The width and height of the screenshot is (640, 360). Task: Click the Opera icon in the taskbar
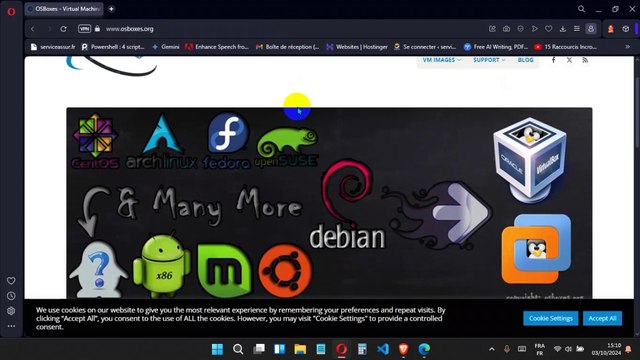(x=342, y=349)
